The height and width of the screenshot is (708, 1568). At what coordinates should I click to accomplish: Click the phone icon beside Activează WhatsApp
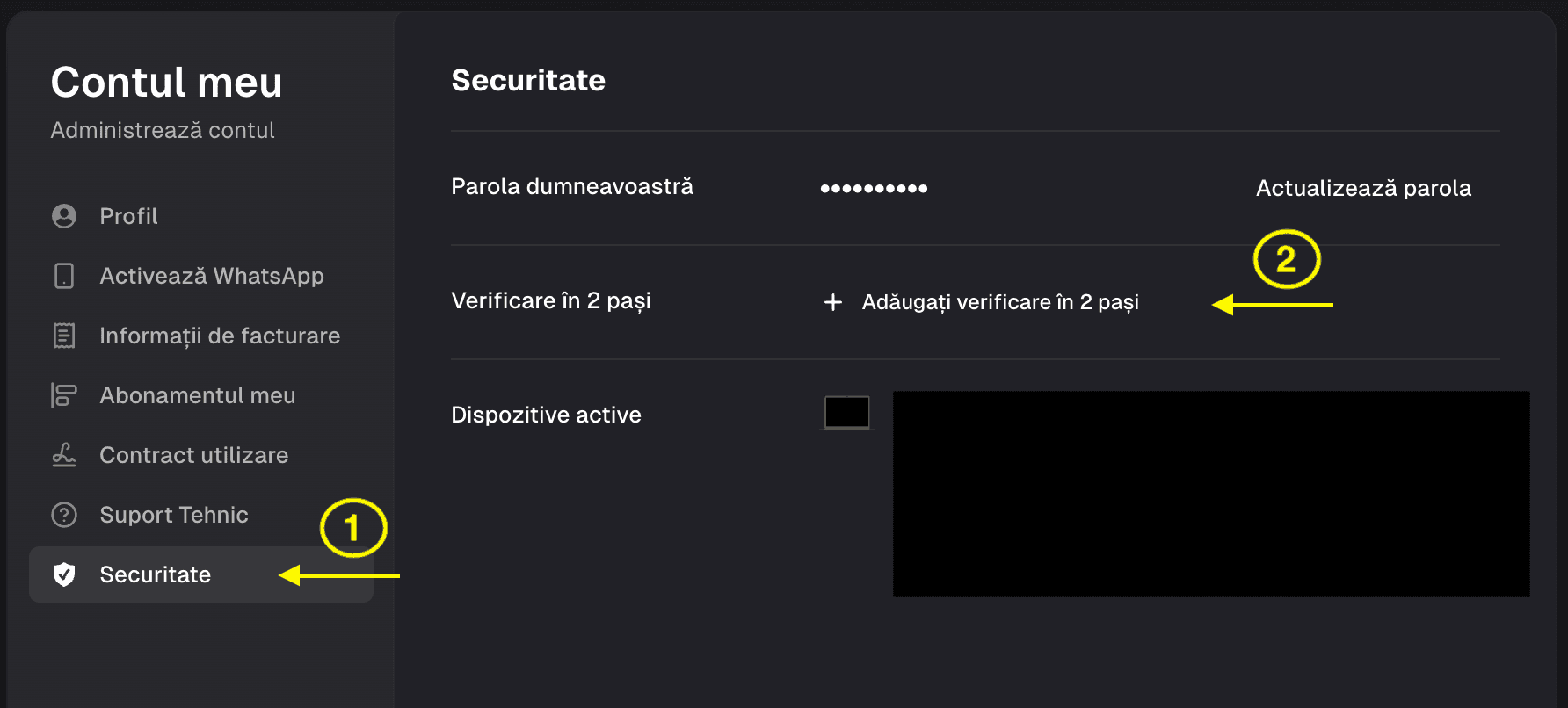(x=64, y=276)
